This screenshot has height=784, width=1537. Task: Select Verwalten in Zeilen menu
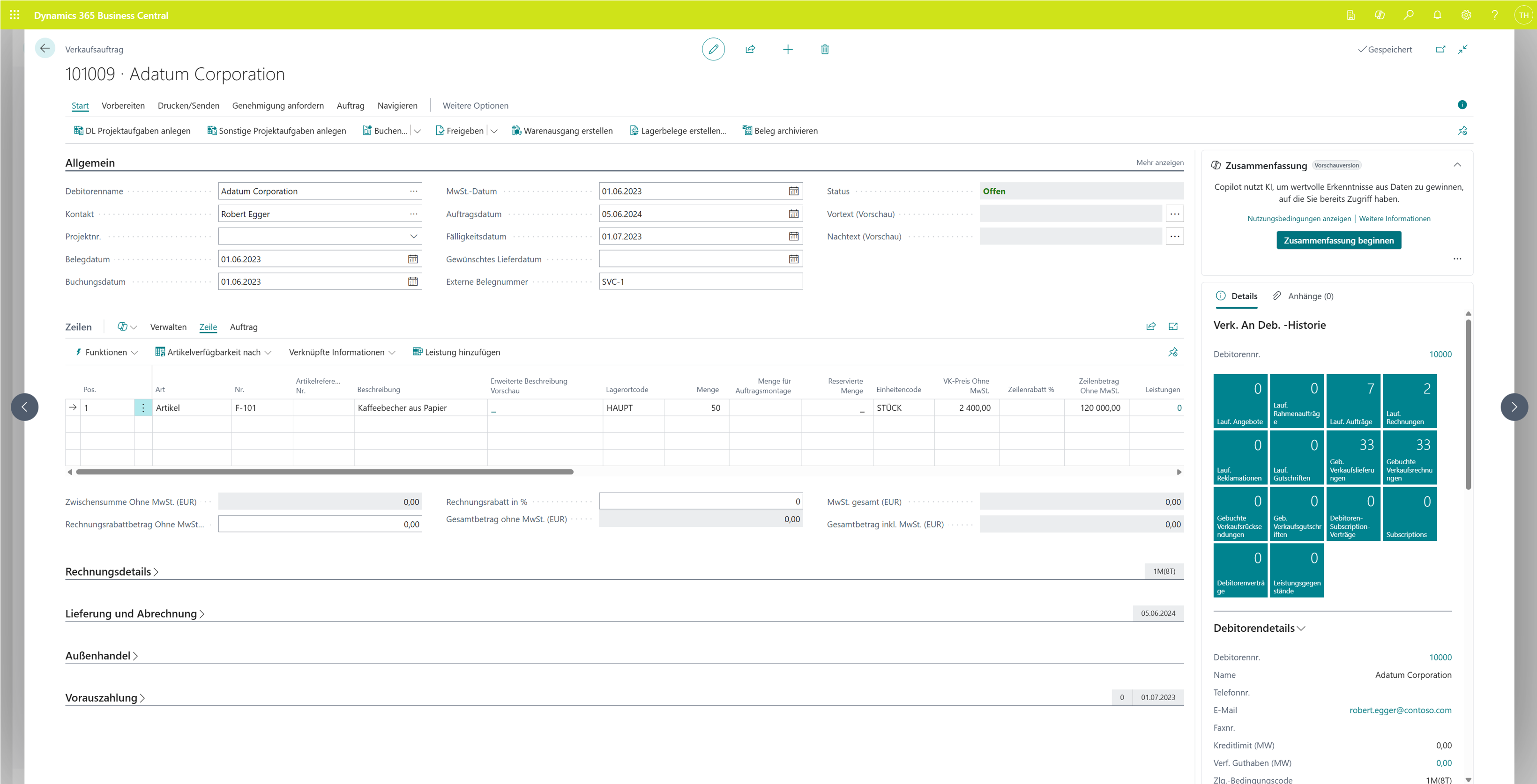point(168,327)
